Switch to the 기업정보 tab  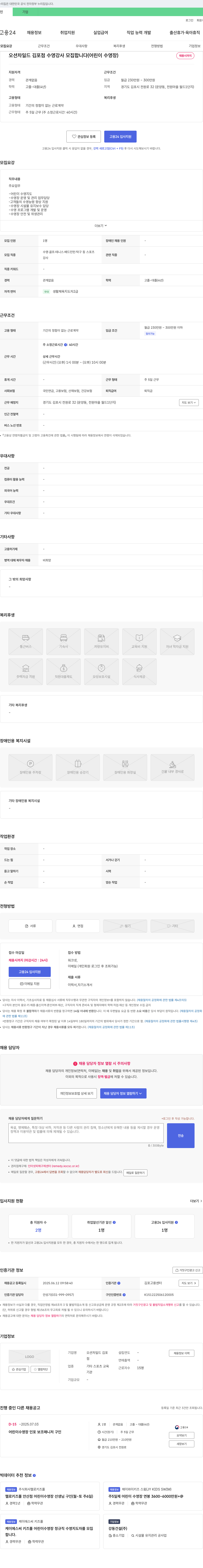click(195, 46)
